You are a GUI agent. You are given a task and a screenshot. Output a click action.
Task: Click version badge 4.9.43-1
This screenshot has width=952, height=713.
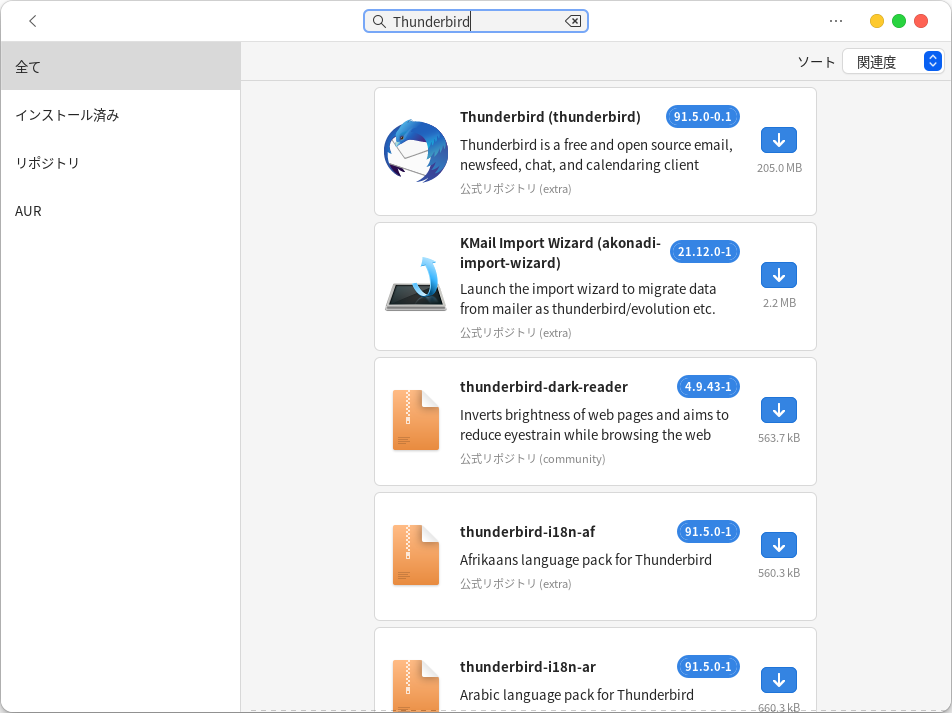coord(708,387)
